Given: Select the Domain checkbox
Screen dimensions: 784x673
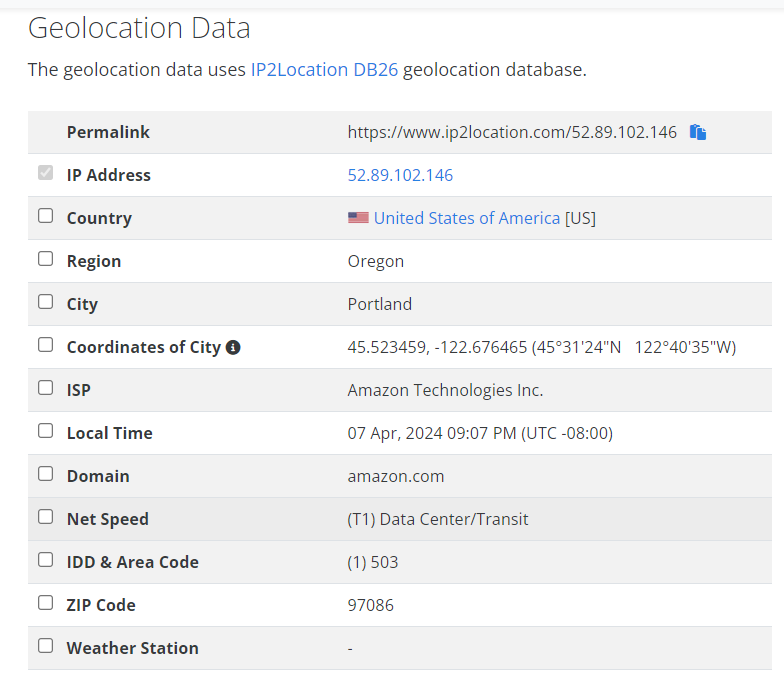Looking at the screenshot, I should (x=46, y=474).
